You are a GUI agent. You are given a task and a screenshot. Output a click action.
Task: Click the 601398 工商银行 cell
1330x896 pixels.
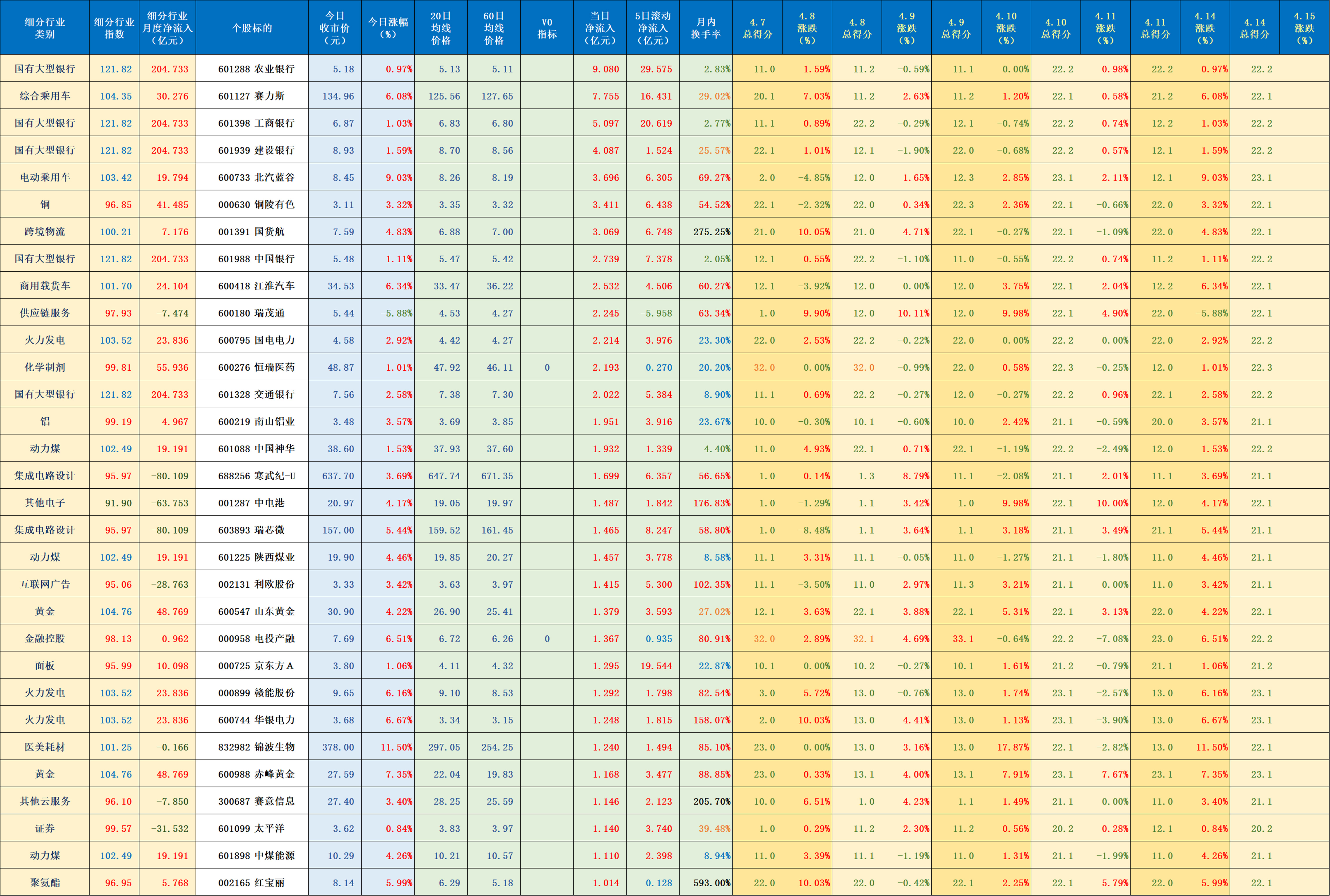pos(252,123)
